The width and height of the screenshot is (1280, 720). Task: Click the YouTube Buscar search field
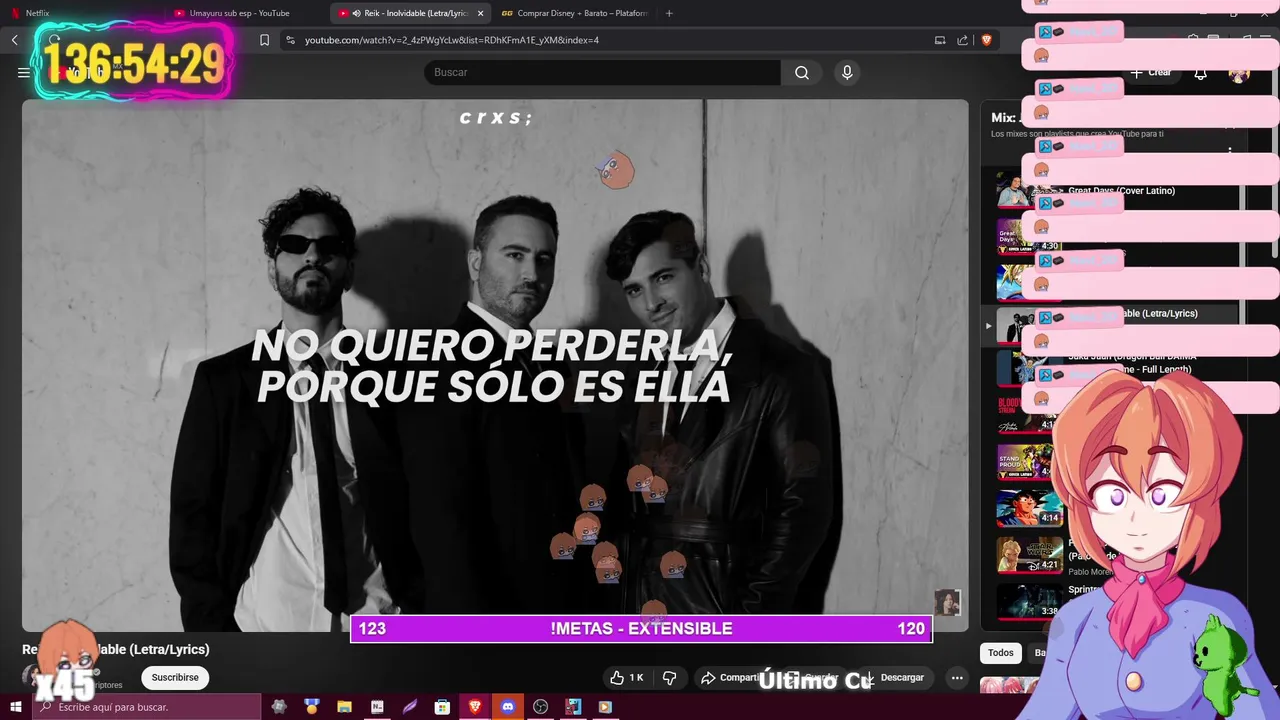point(602,72)
